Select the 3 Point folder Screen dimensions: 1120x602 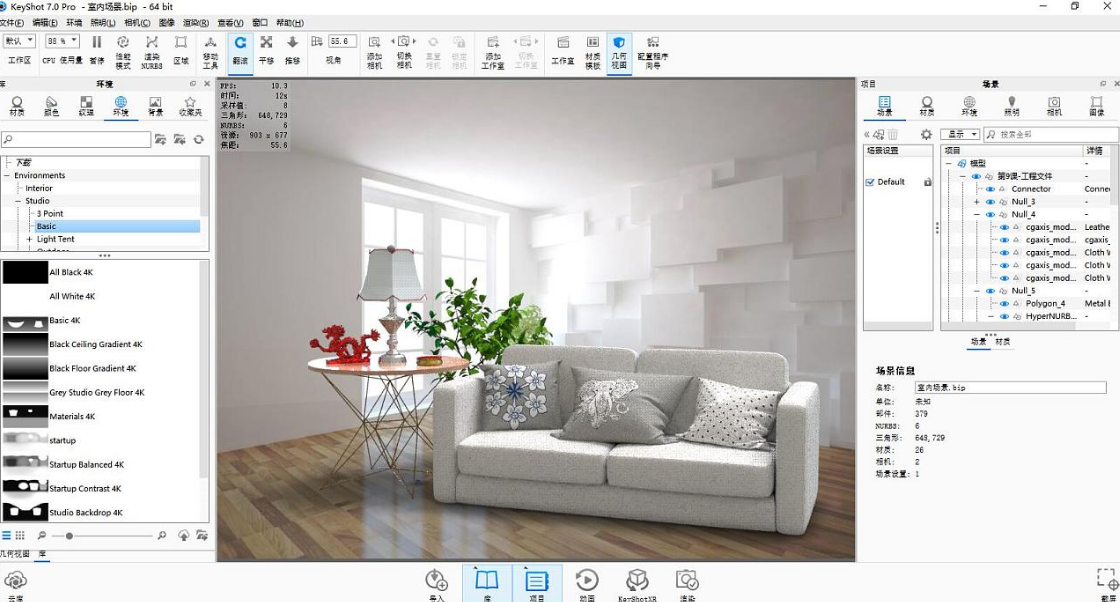[x=50, y=214]
